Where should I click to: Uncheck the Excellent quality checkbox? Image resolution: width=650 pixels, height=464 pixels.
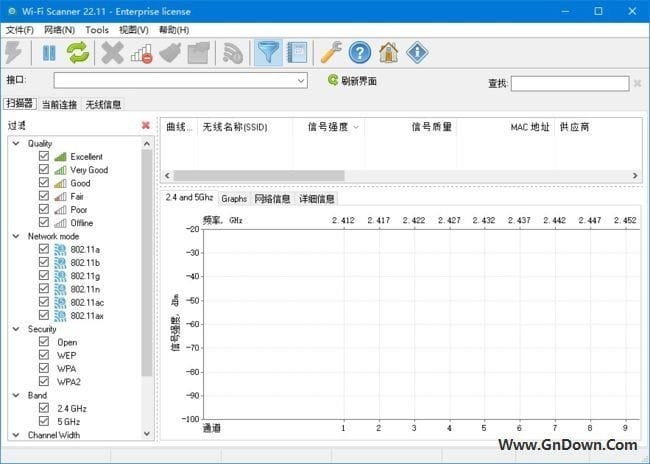(44, 156)
